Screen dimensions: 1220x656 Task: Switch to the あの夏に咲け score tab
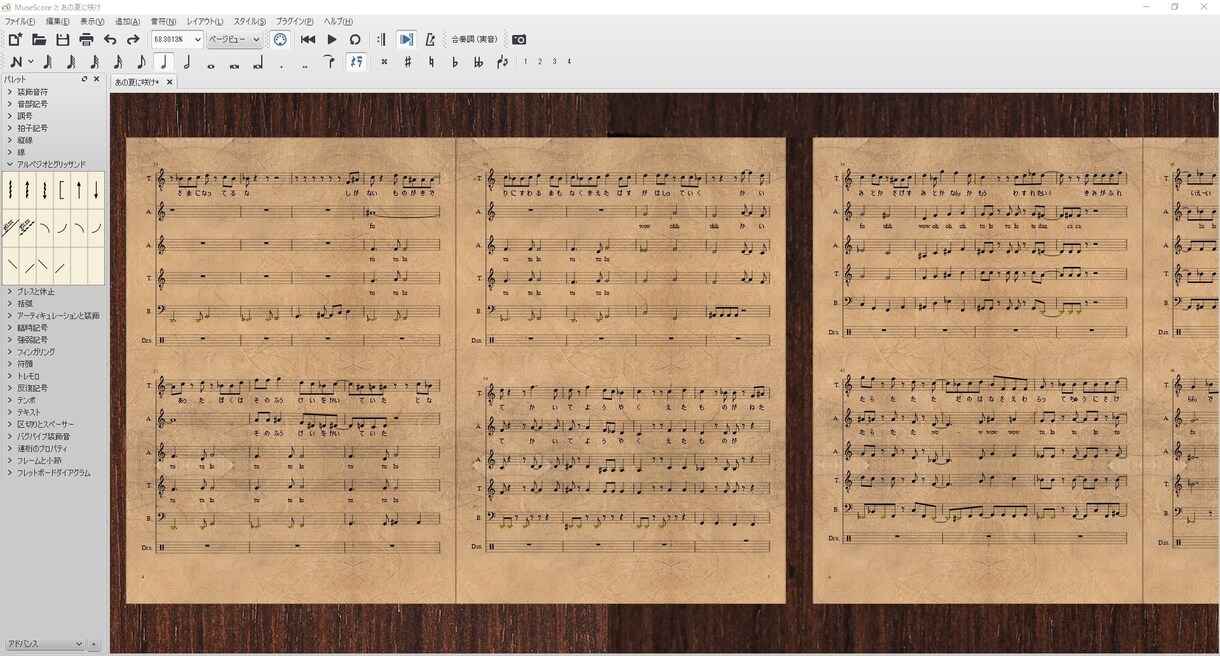pyautogui.click(x=137, y=82)
